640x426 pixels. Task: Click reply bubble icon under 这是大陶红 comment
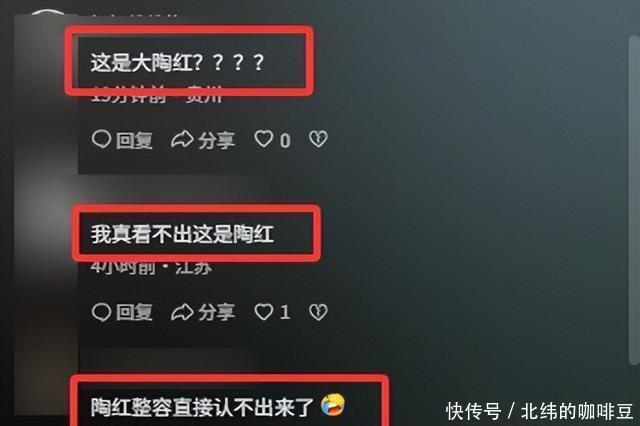pyautogui.click(x=101, y=139)
